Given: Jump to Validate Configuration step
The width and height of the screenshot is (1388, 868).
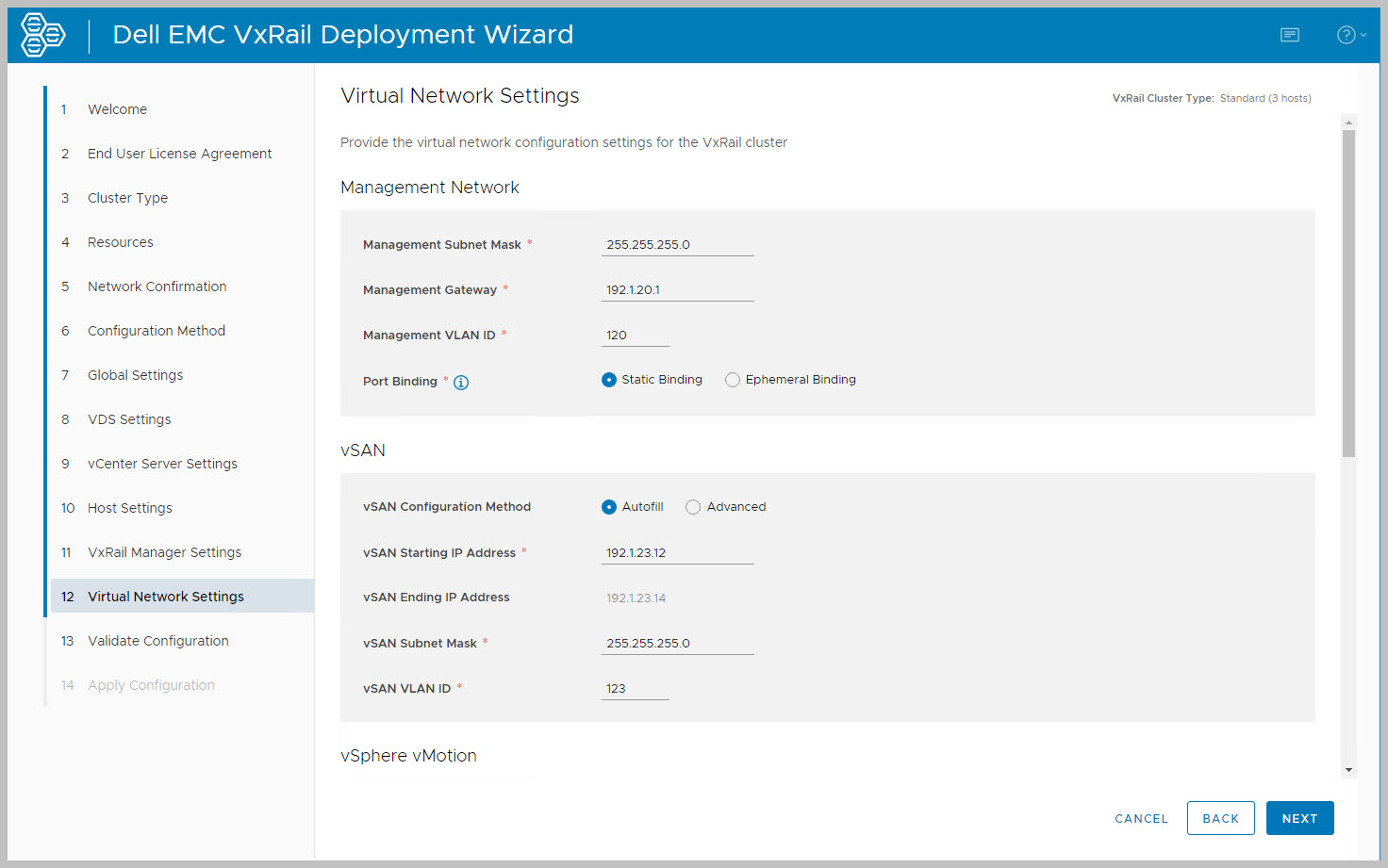Looking at the screenshot, I should coord(157,641).
